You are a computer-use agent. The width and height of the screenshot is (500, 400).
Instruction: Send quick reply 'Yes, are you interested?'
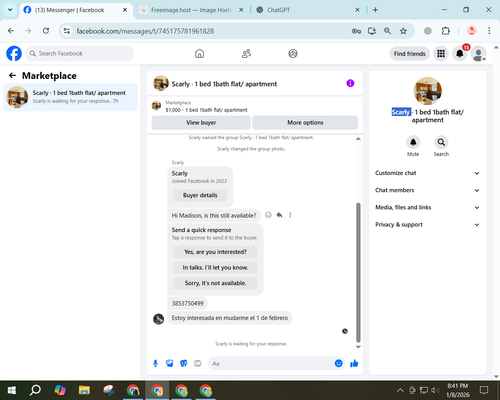pyautogui.click(x=215, y=252)
